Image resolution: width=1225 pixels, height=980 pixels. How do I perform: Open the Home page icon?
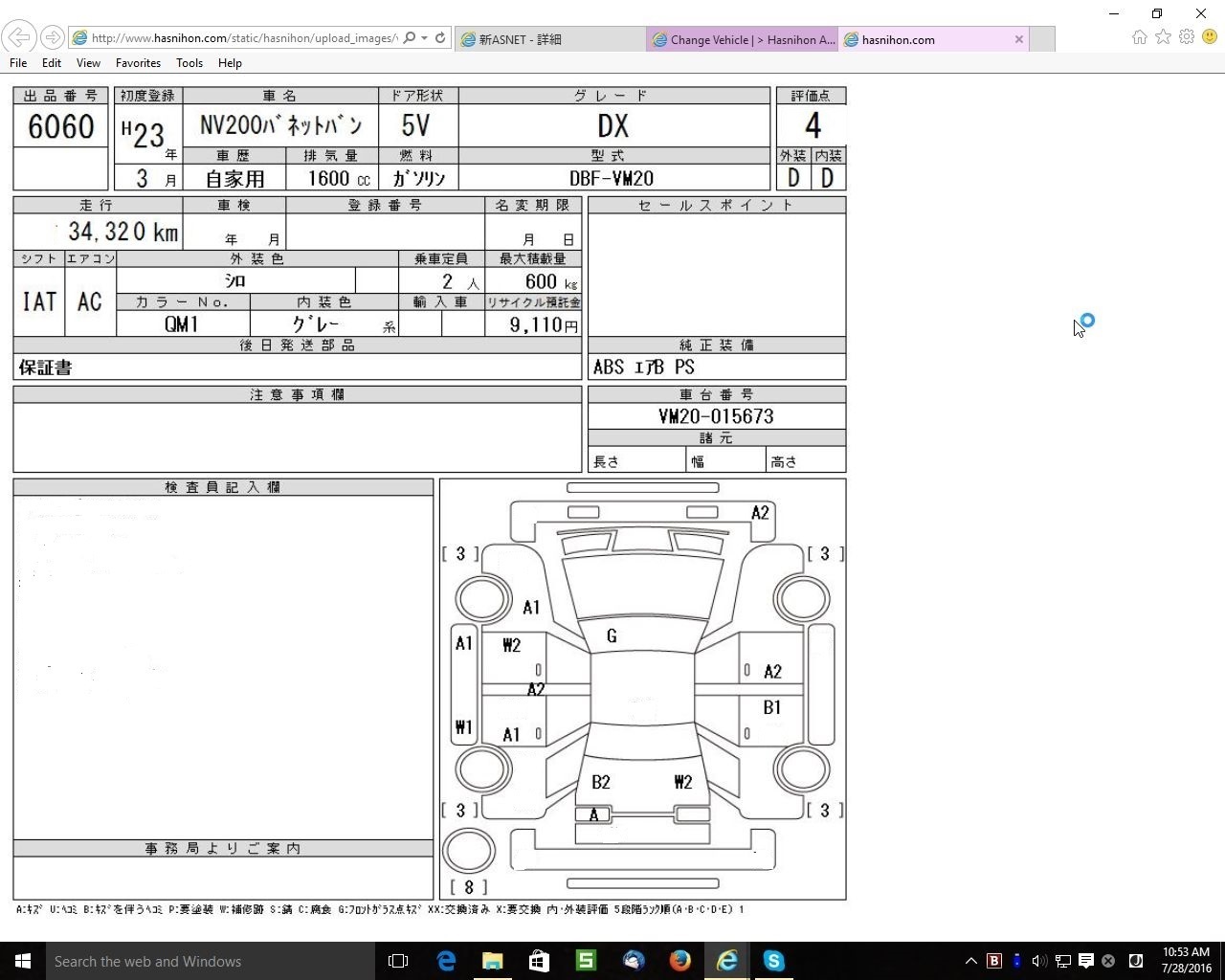[x=1139, y=37]
